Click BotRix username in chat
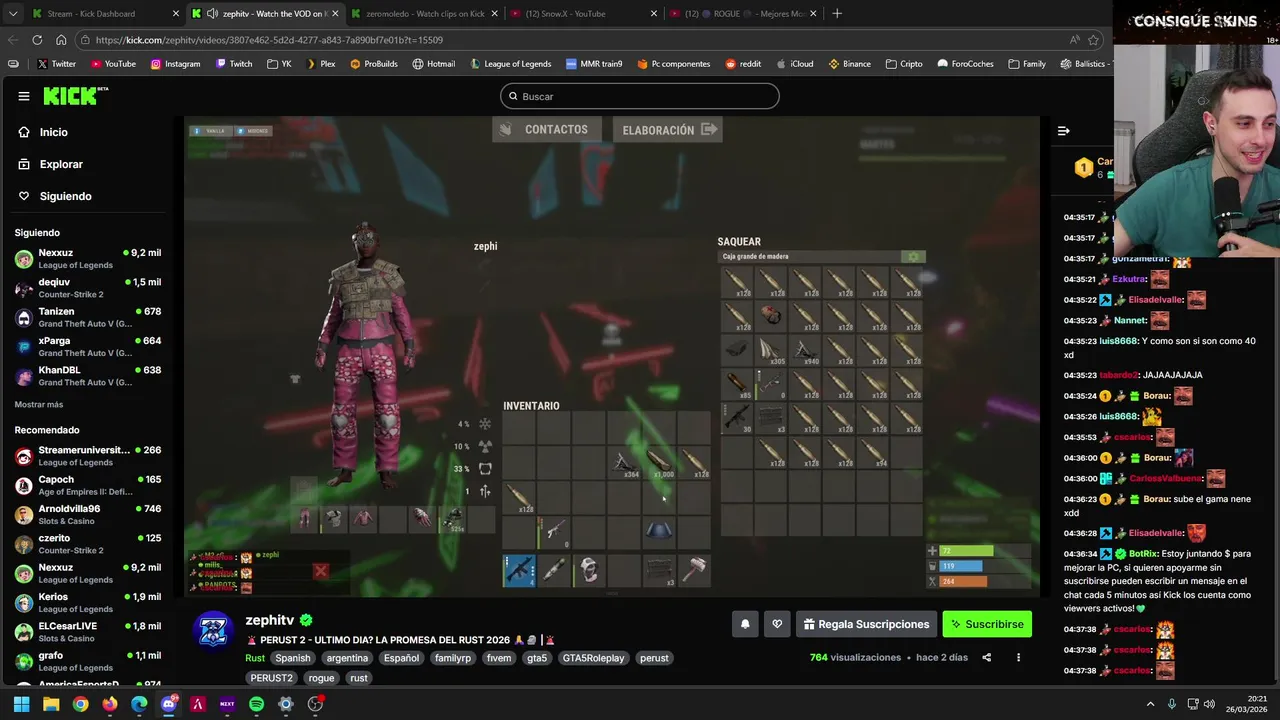 pos(1142,553)
